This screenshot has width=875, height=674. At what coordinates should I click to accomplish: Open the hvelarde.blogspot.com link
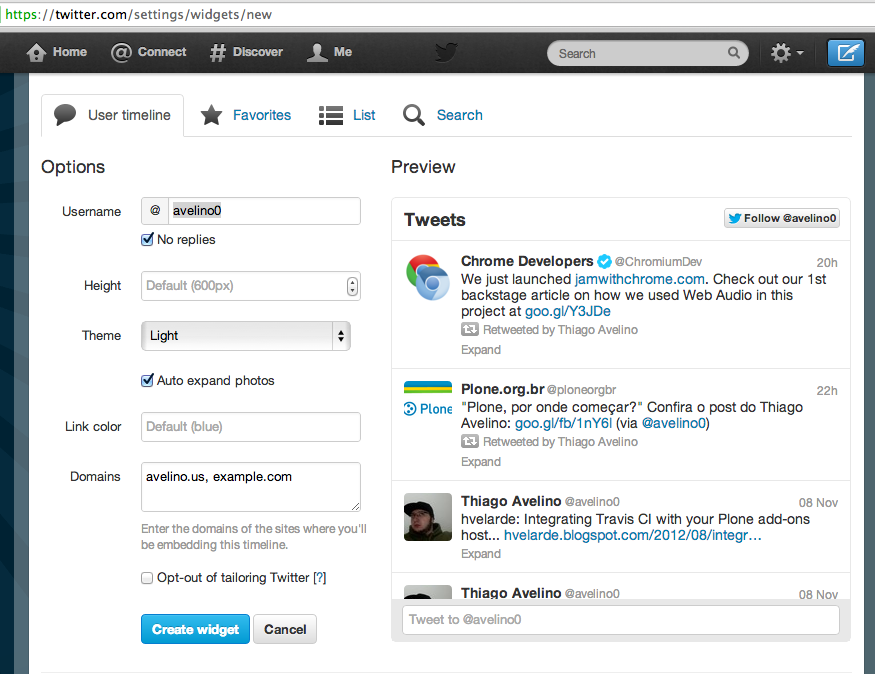[633, 536]
